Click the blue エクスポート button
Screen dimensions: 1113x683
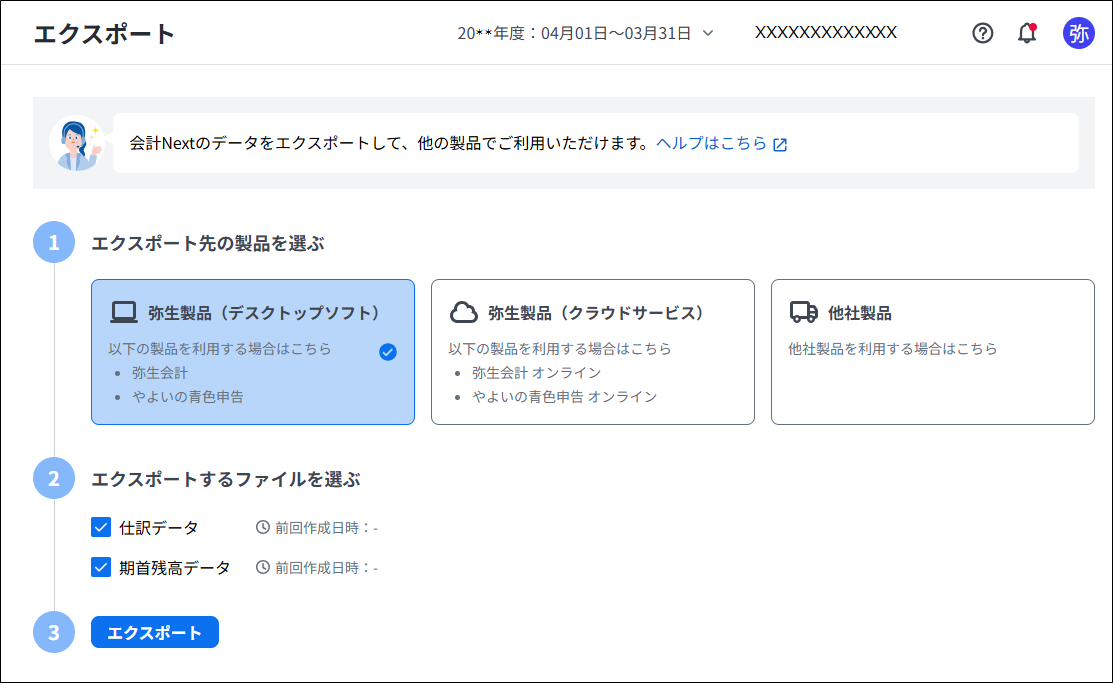coord(155,632)
